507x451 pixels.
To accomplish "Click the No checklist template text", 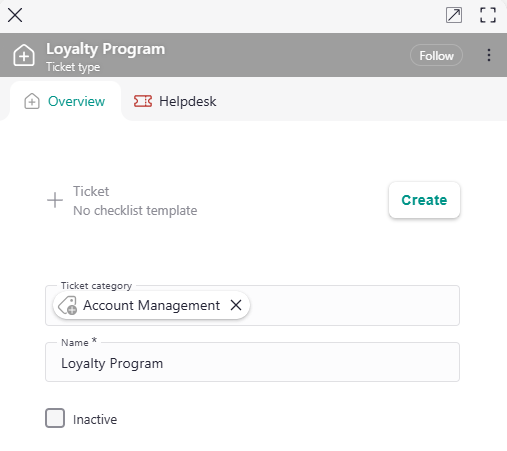I will point(135,211).
